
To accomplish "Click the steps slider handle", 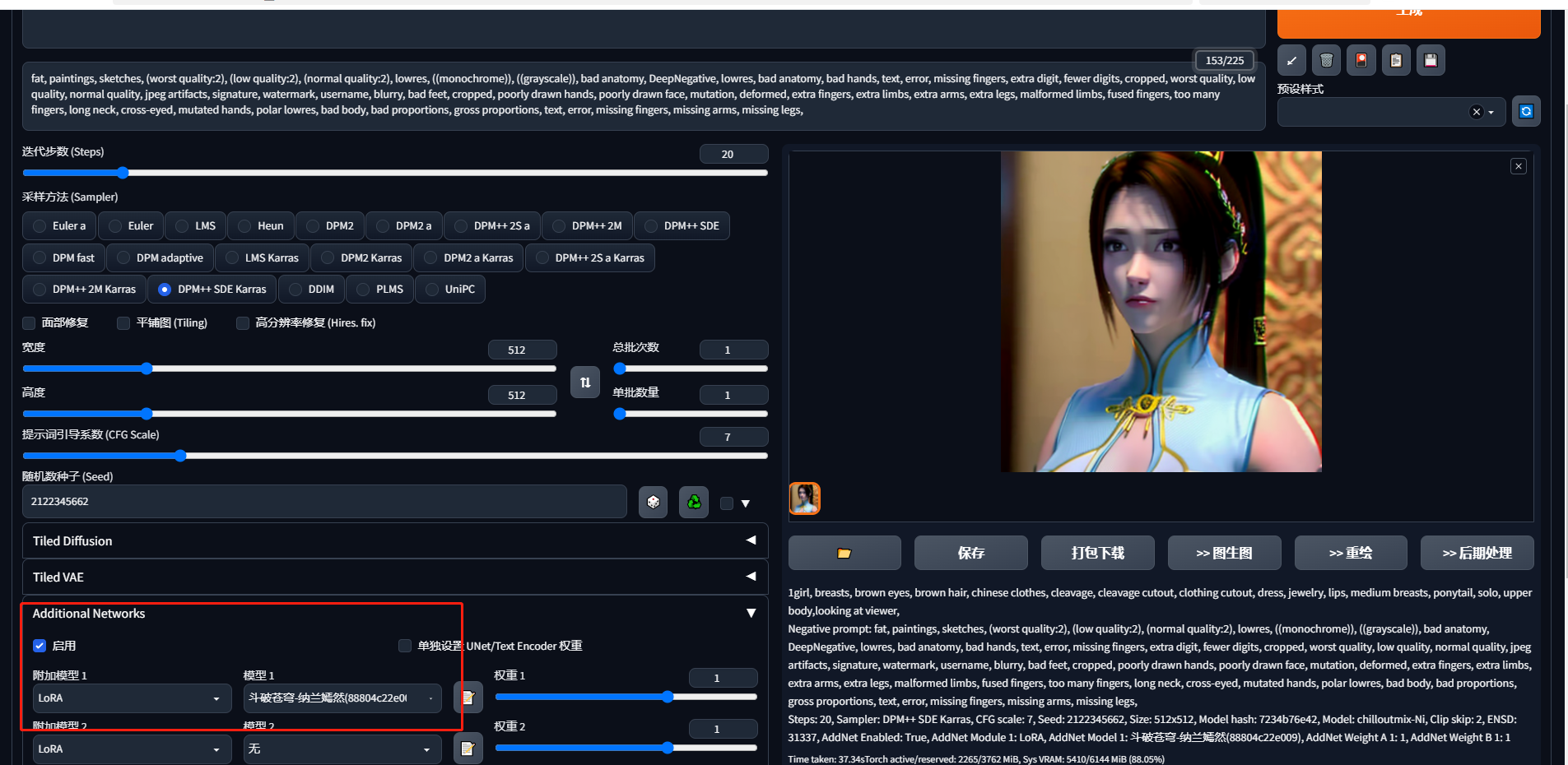I will (123, 173).
